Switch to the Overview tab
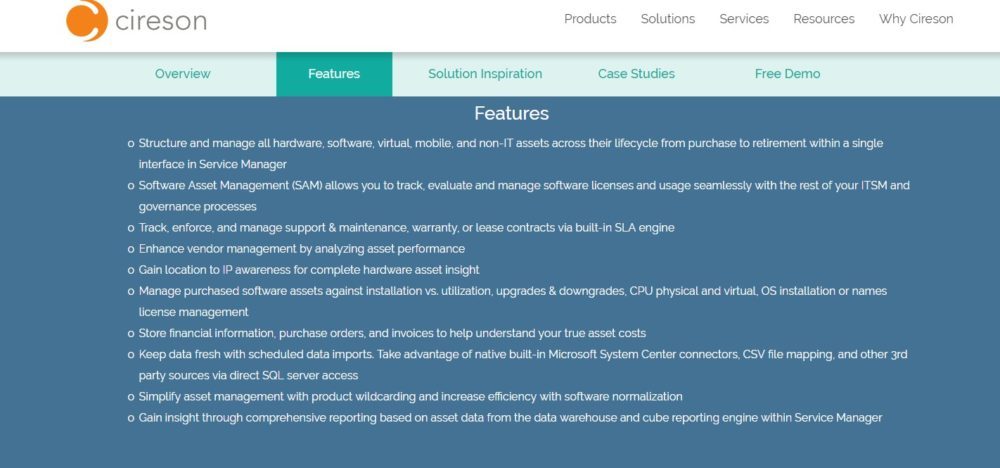Image resolution: width=1000 pixels, height=468 pixels. 183,74
